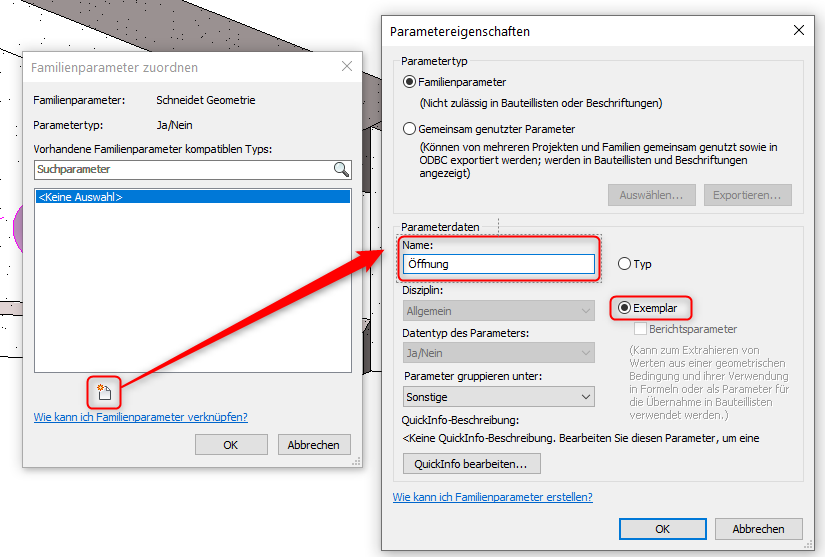Choose the Typ radio button
825x557 pixels.
pyautogui.click(x=625, y=264)
